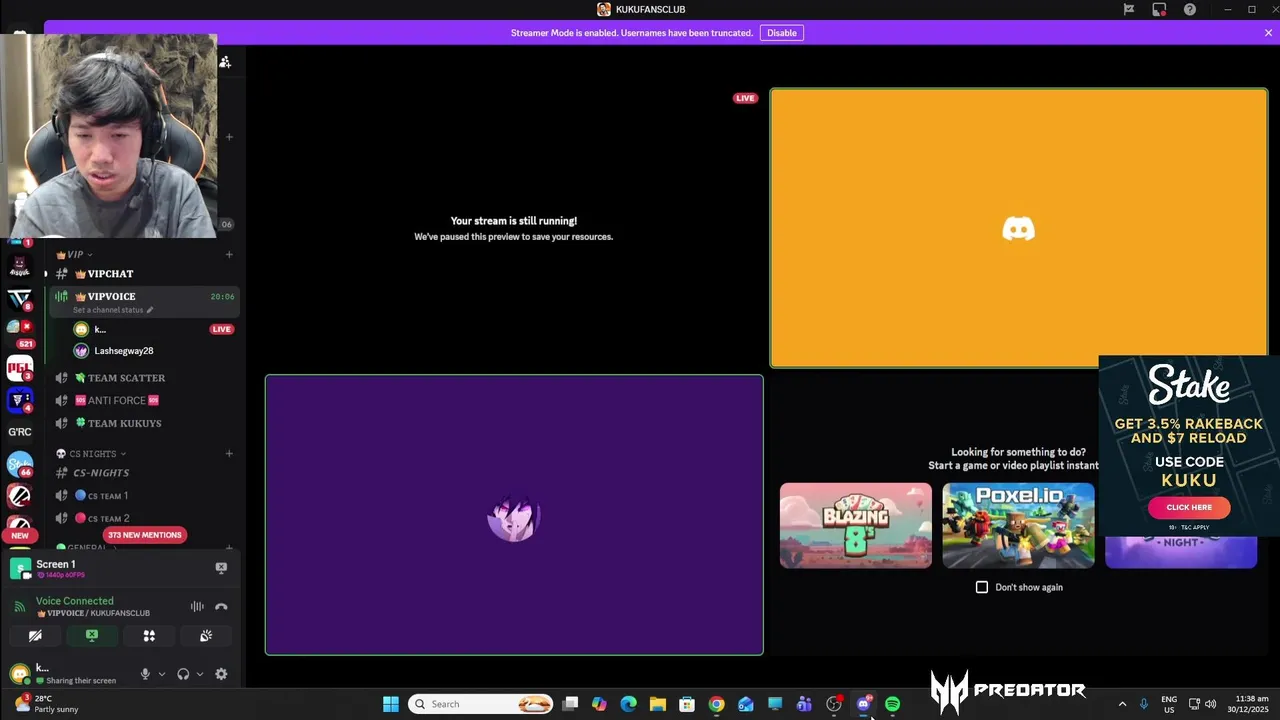
Task: Open File Explorer from the taskbar
Action: point(657,704)
